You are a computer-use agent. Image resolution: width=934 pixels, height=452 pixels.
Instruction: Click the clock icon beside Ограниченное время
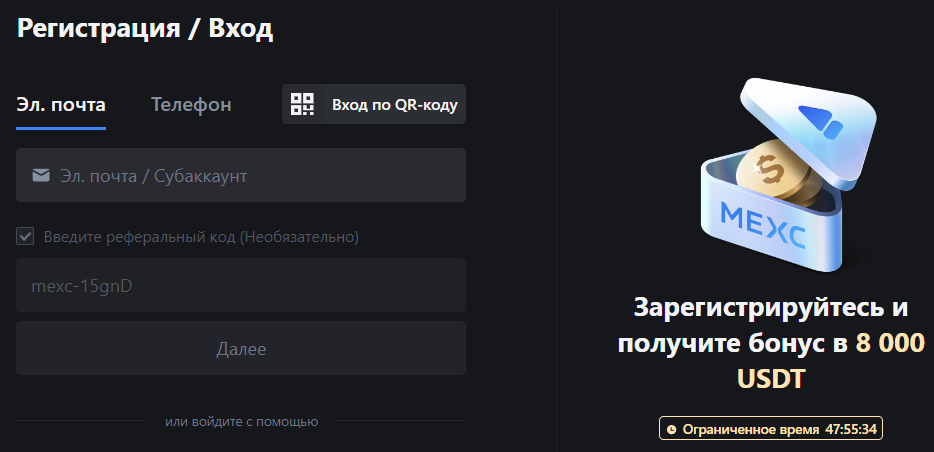tap(672, 429)
